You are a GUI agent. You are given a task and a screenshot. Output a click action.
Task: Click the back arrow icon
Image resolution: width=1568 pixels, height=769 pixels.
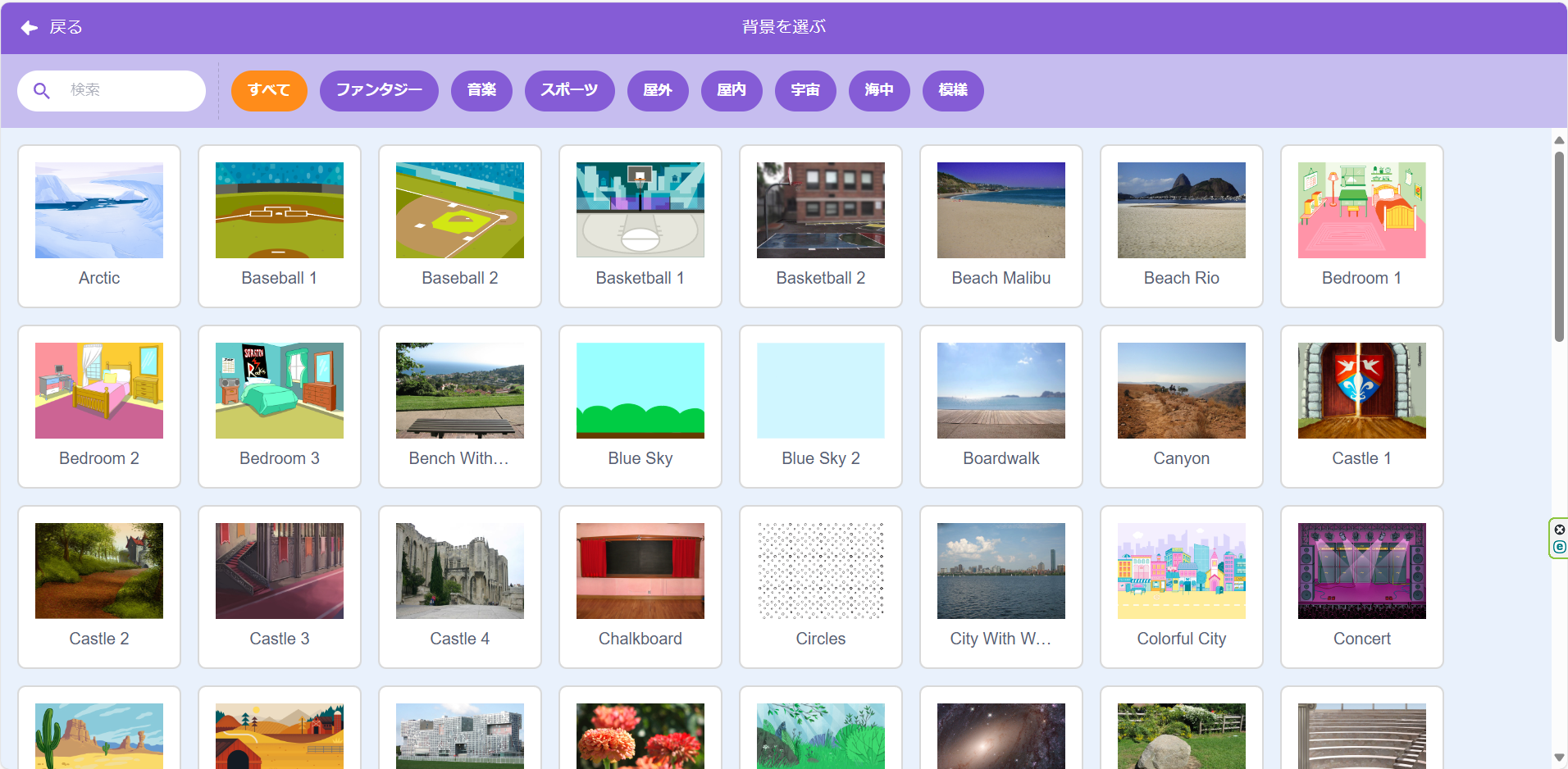30,28
